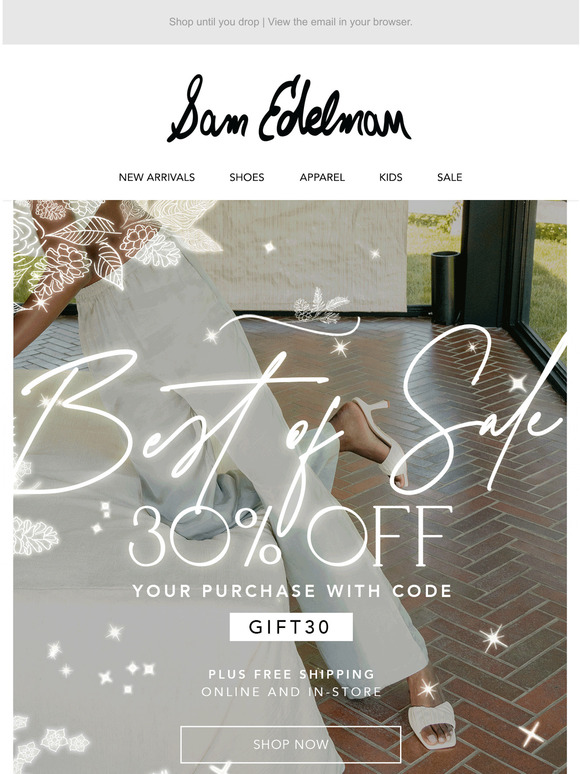Open the NEW ARRIVALS menu item
This screenshot has width=580, height=774.
tap(156, 177)
